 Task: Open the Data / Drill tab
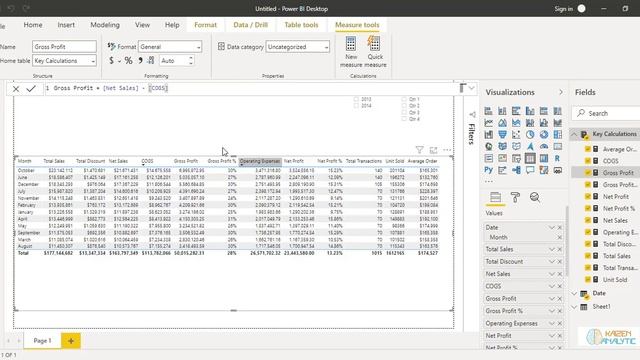click(x=251, y=25)
